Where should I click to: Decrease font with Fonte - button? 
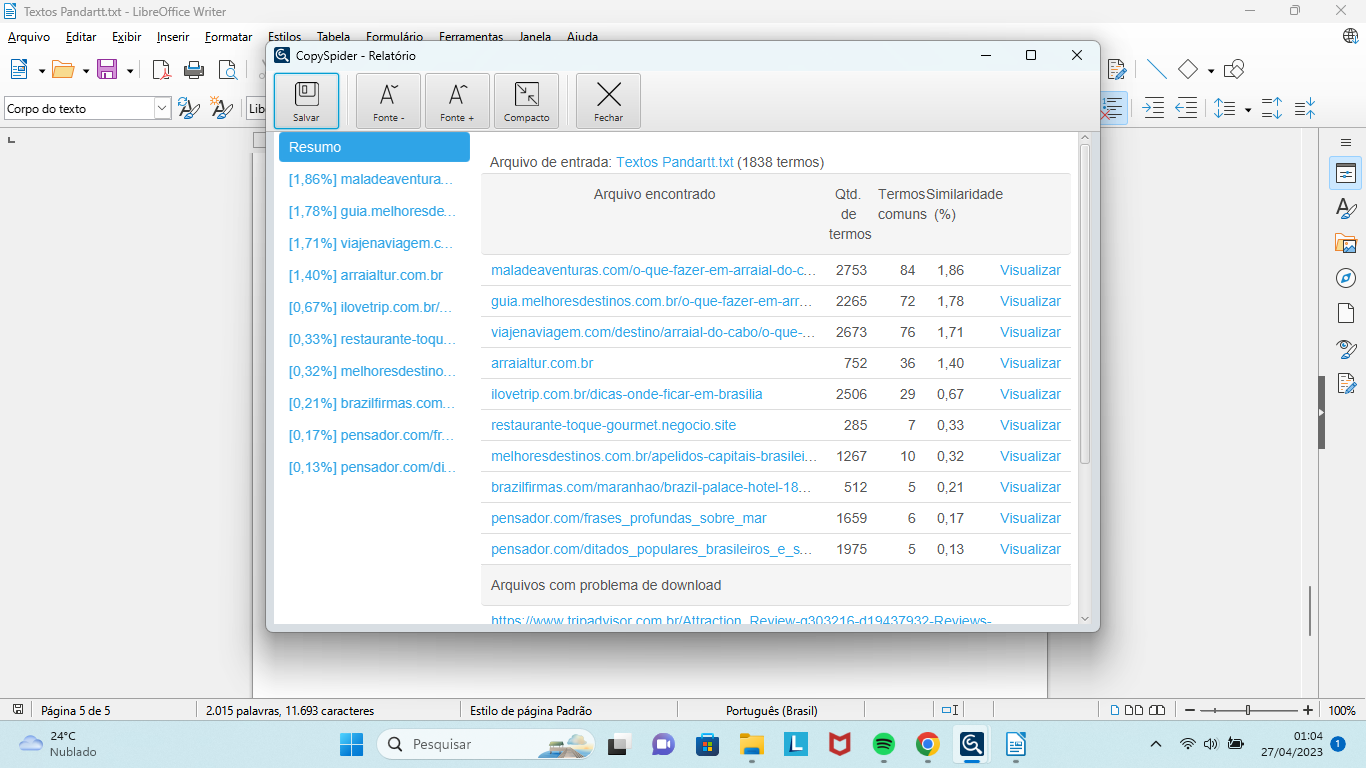point(388,101)
